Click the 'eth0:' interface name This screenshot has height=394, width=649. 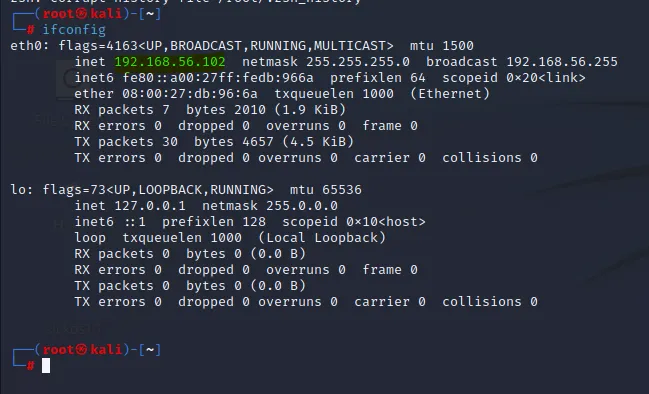[30, 46]
